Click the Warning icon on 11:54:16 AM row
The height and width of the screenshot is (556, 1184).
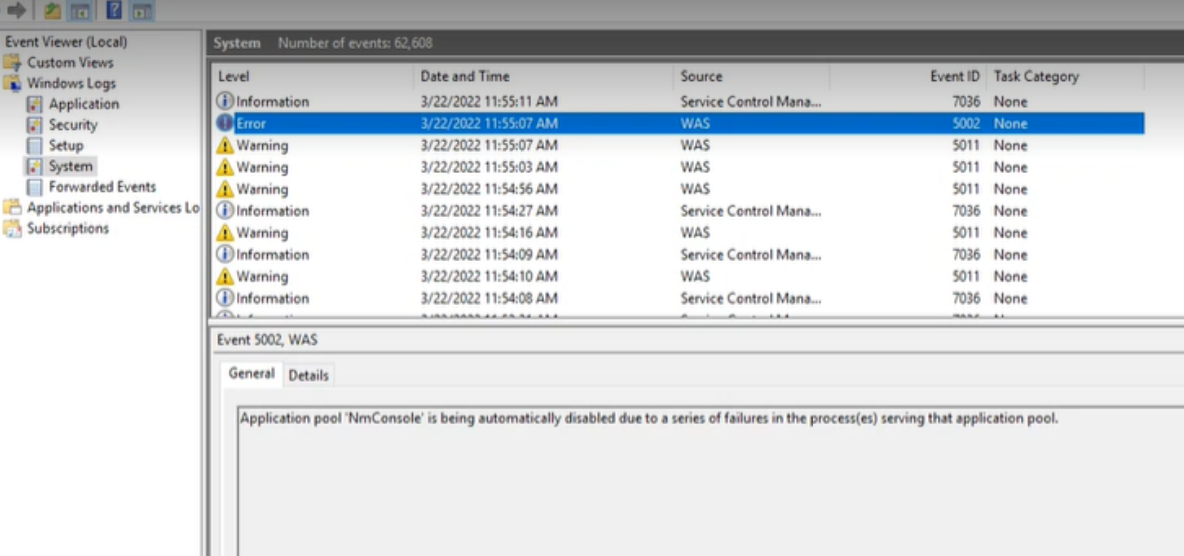pyautogui.click(x=225, y=233)
